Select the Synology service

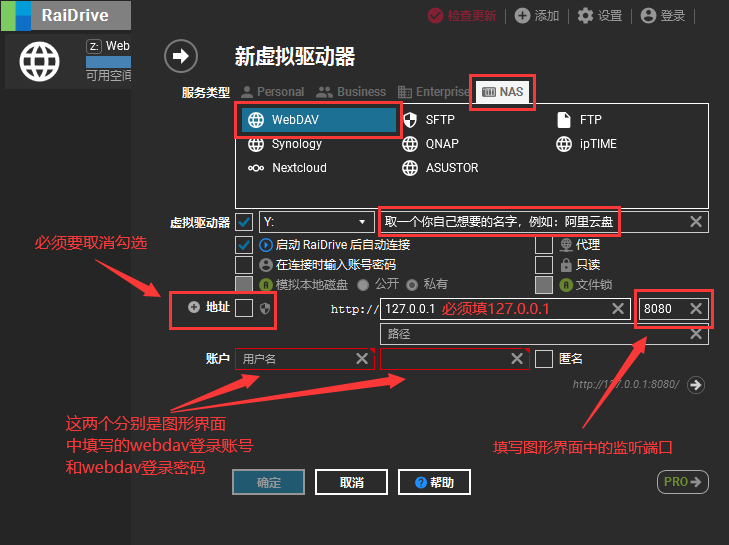click(x=285, y=144)
